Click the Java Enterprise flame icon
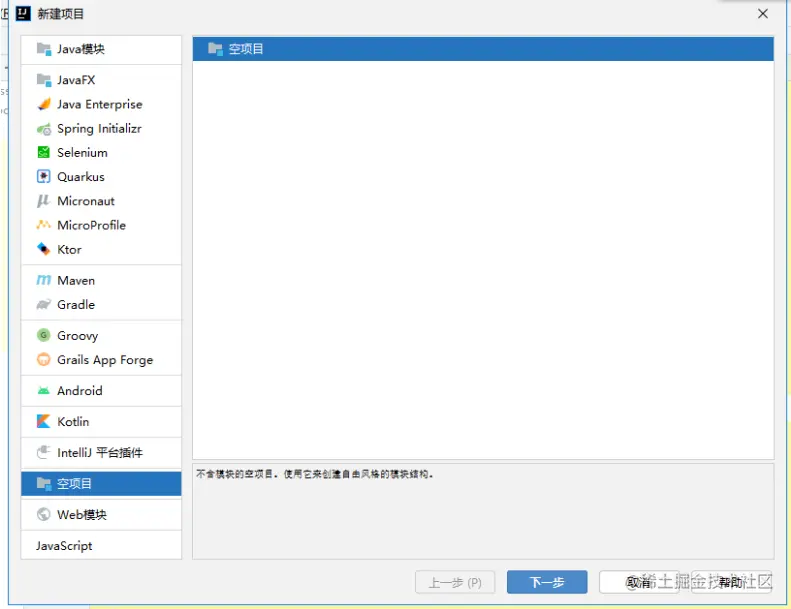791x609 pixels. [44, 104]
